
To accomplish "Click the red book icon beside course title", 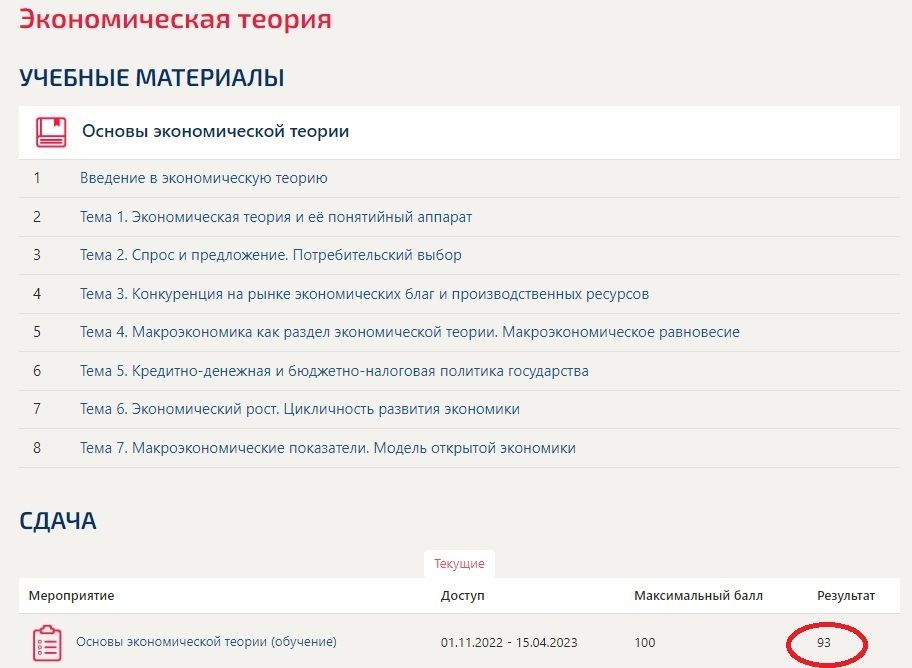I will (51, 132).
